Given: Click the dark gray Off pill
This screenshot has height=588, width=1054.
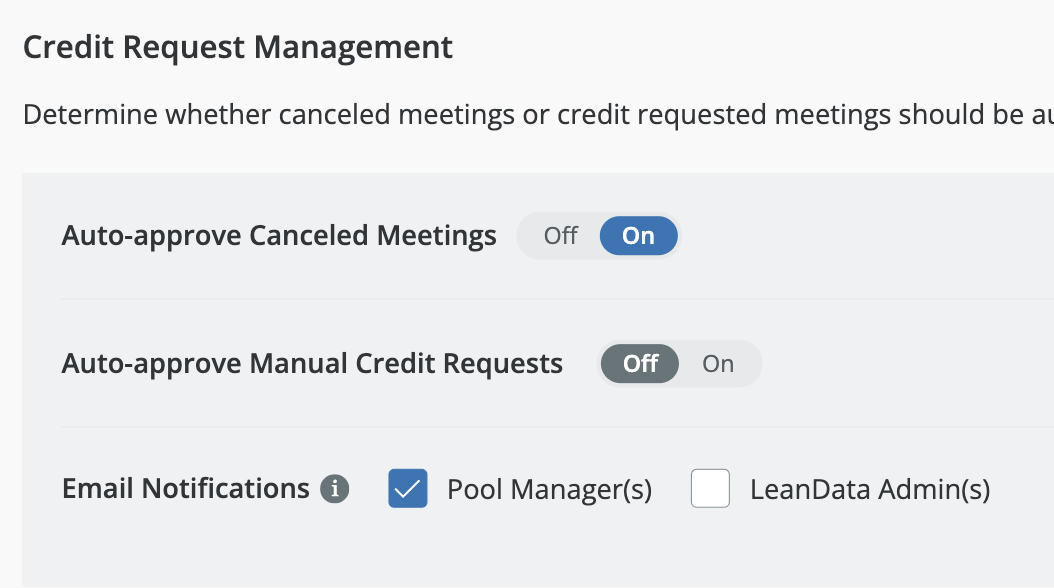Looking at the screenshot, I should 640,364.
